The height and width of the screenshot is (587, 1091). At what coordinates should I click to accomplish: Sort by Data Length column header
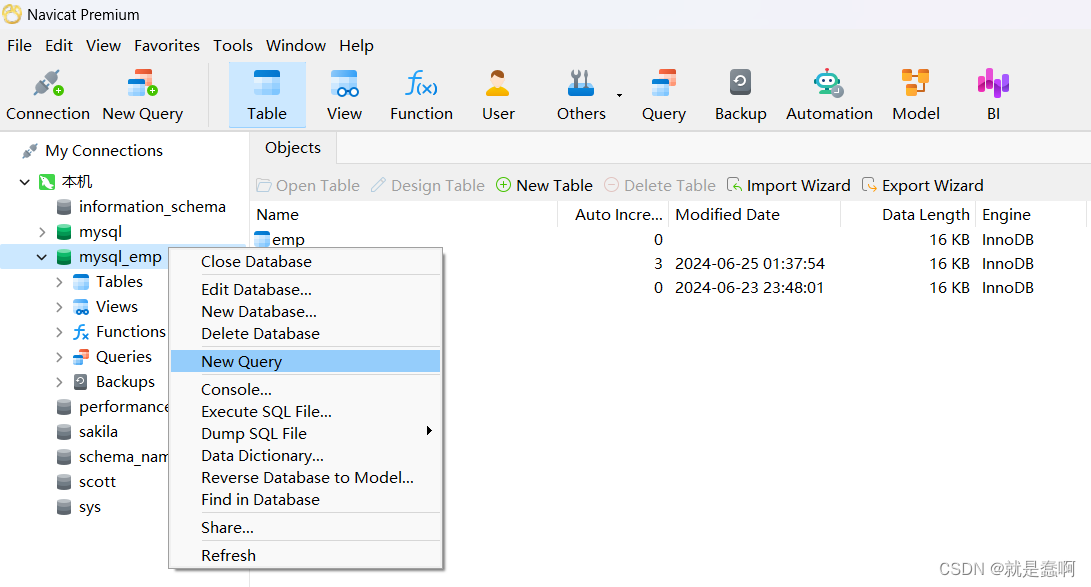(908, 215)
